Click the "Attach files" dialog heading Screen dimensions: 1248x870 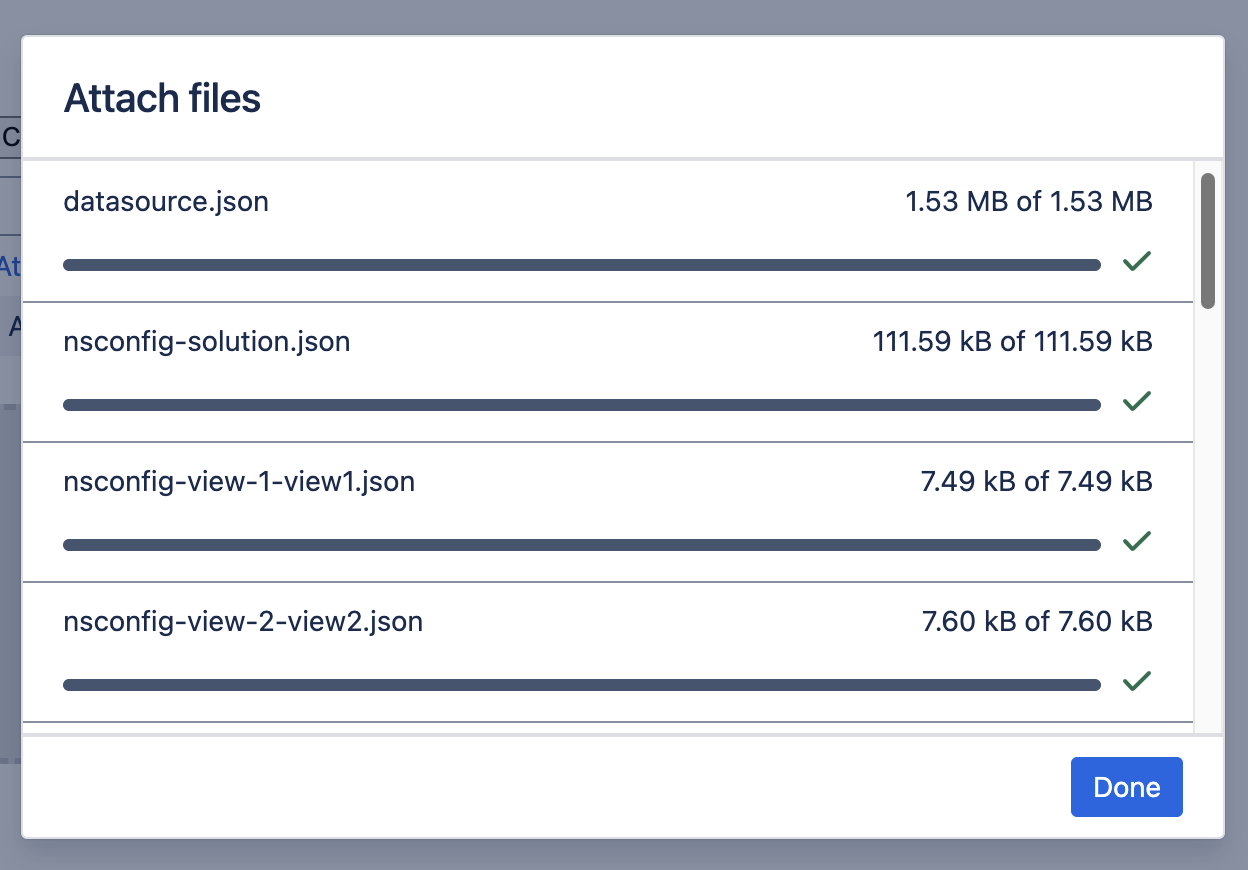coord(162,99)
